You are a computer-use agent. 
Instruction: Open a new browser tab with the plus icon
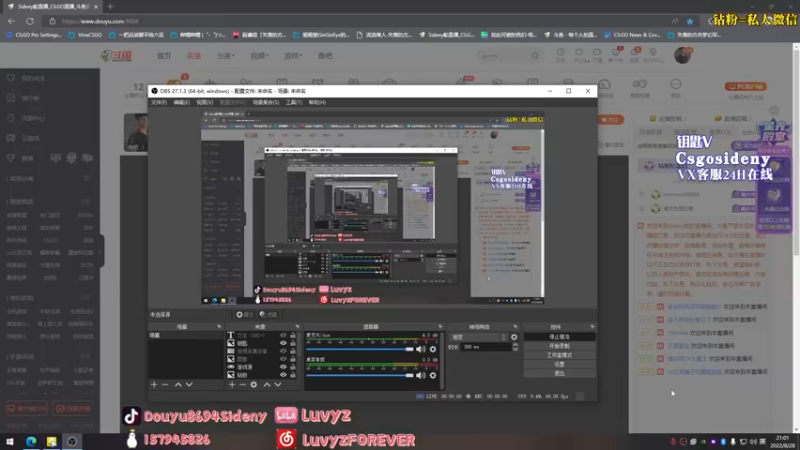(x=110, y=7)
